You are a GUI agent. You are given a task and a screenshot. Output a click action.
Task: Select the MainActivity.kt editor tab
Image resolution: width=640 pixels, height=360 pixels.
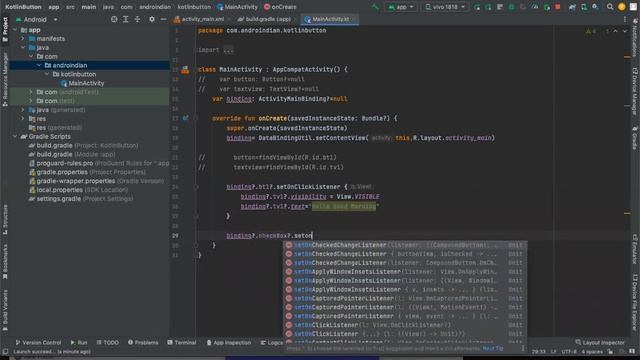pos(330,19)
